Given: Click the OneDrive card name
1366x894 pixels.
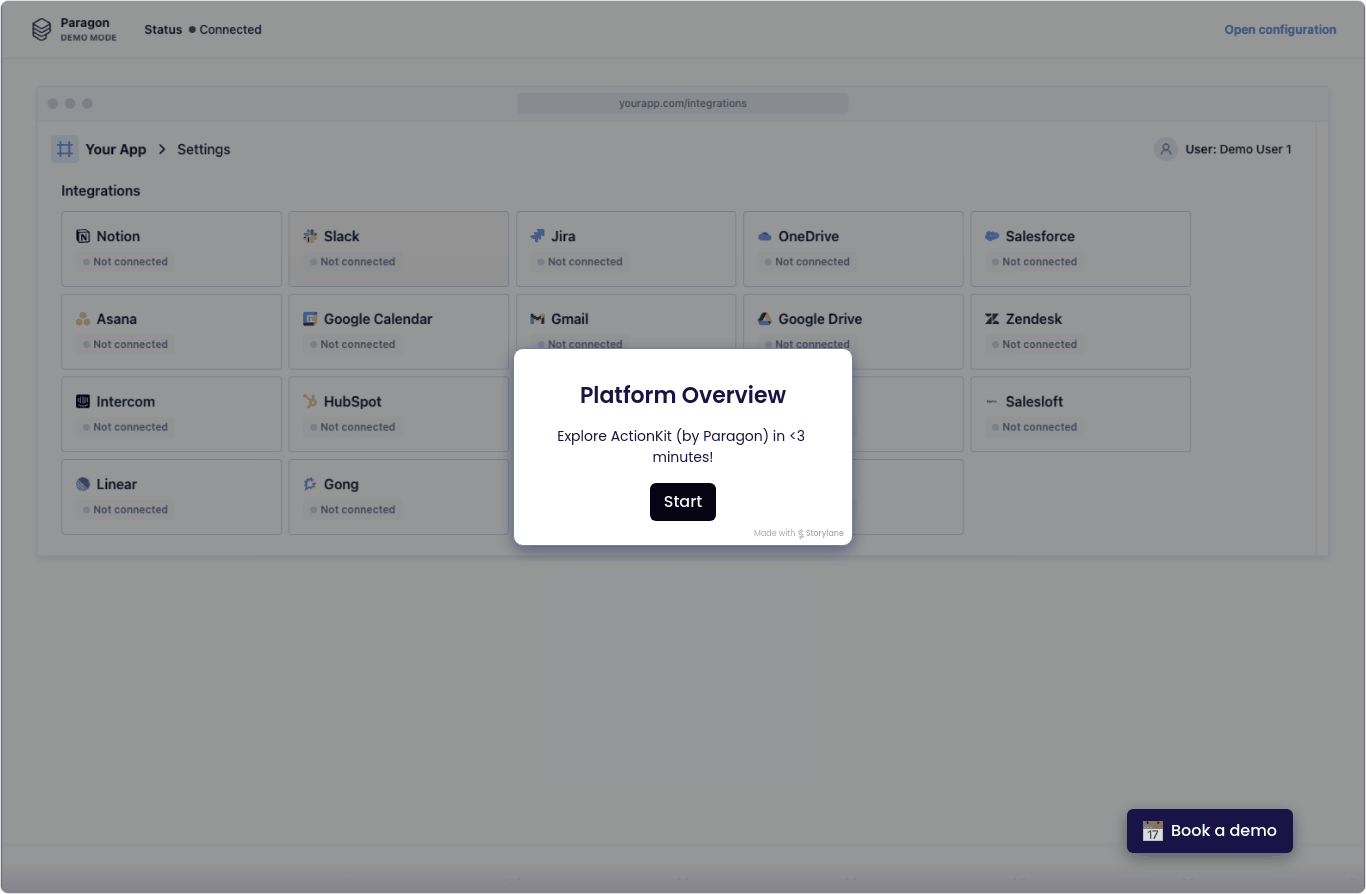Looking at the screenshot, I should click(808, 237).
